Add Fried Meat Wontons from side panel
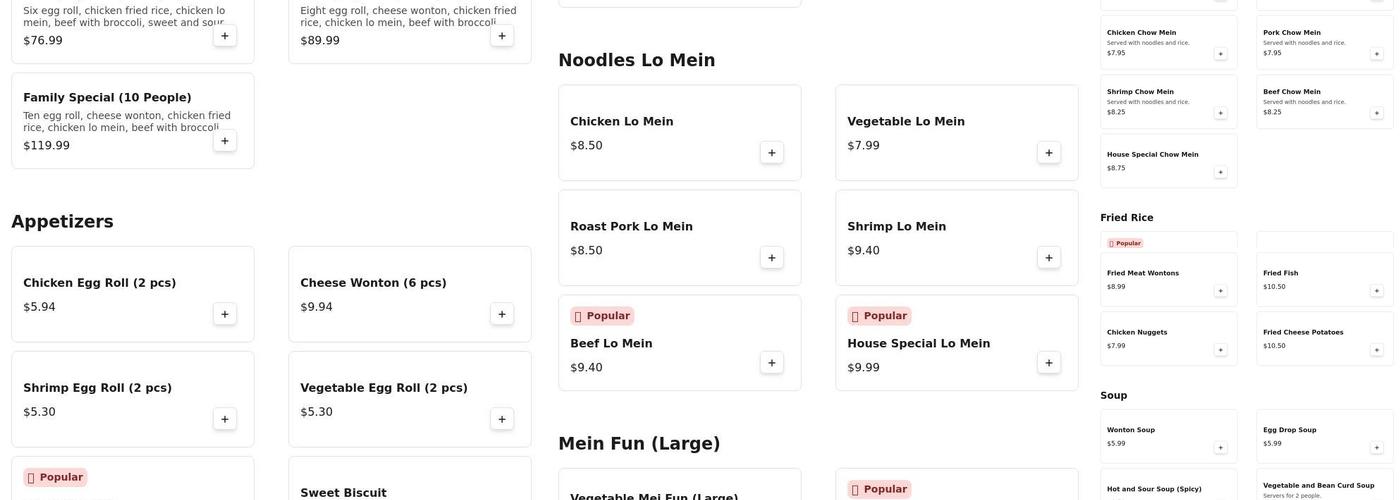 coord(1220,291)
